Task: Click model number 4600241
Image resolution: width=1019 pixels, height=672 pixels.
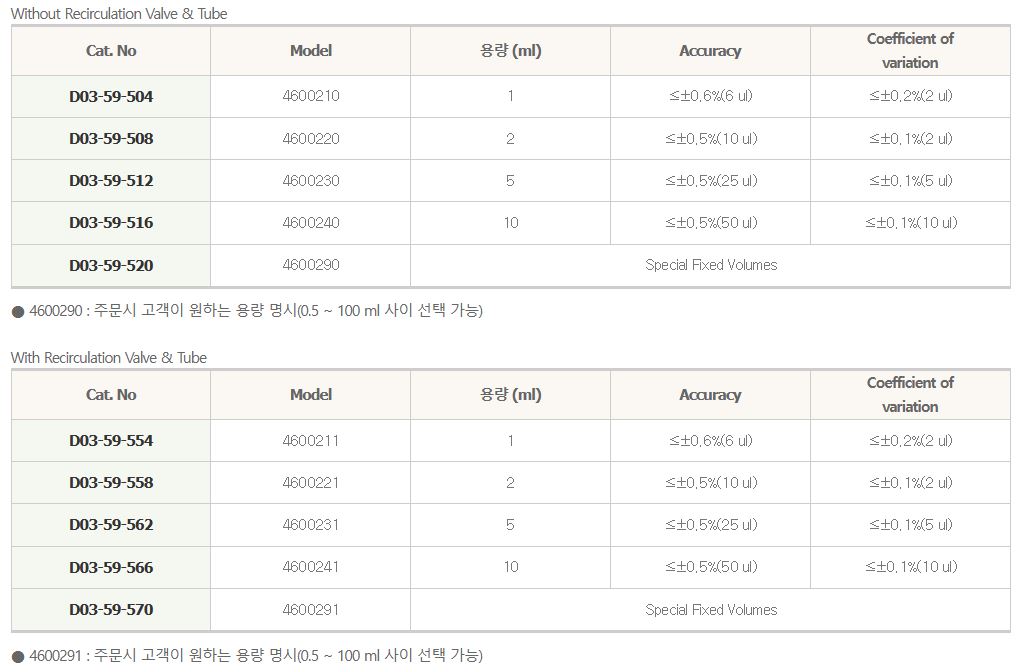Action: click(x=311, y=567)
